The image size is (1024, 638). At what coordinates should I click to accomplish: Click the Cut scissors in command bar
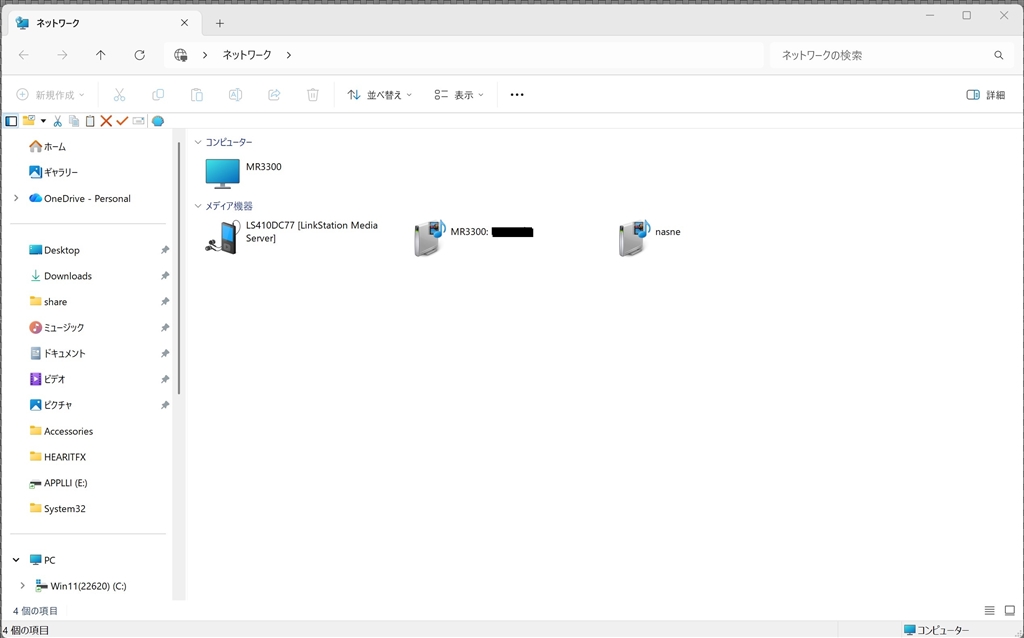(x=119, y=95)
